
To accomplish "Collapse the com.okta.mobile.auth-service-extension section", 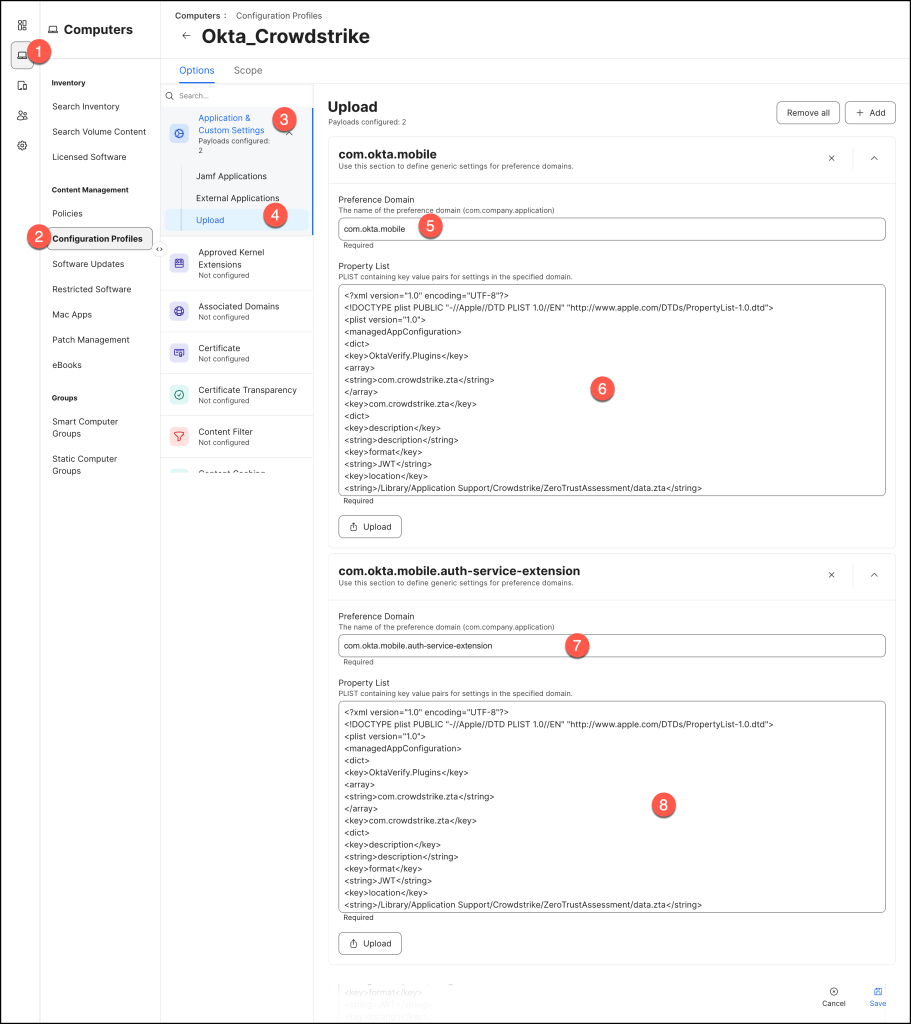I will [x=874, y=575].
